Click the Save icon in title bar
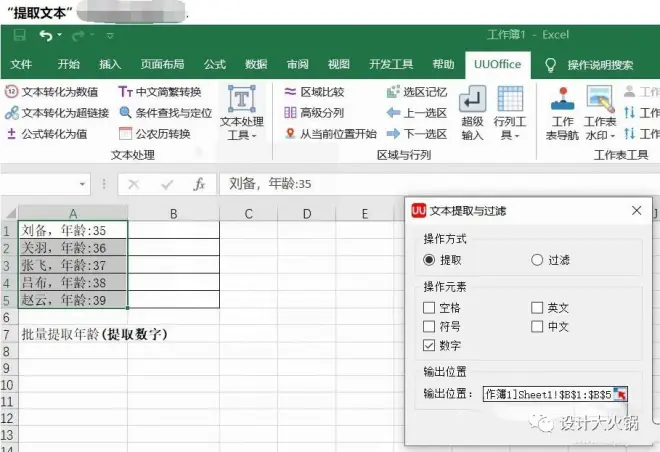The image size is (660, 452). (x=20, y=35)
